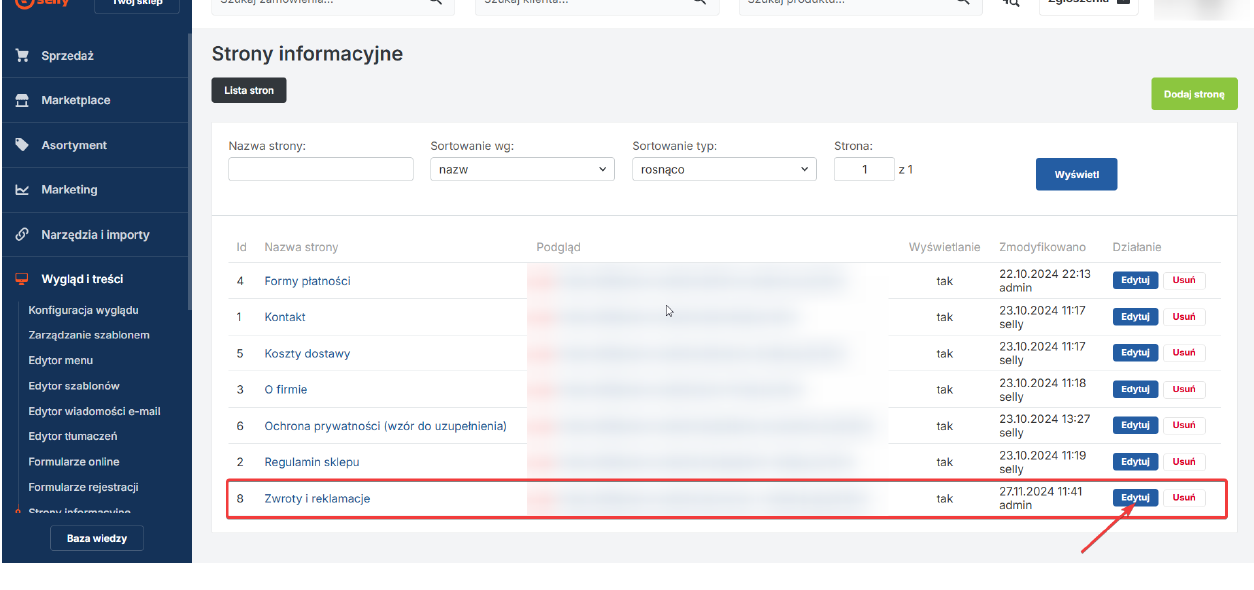1254x590 pixels.
Task: Open Edytor tłumaczeń submenu item
Action: click(x=73, y=436)
